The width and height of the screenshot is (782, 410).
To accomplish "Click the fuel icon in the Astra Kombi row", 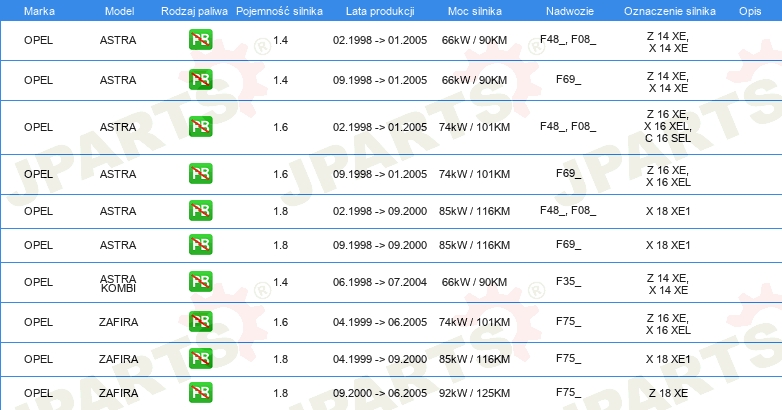I will click(201, 281).
